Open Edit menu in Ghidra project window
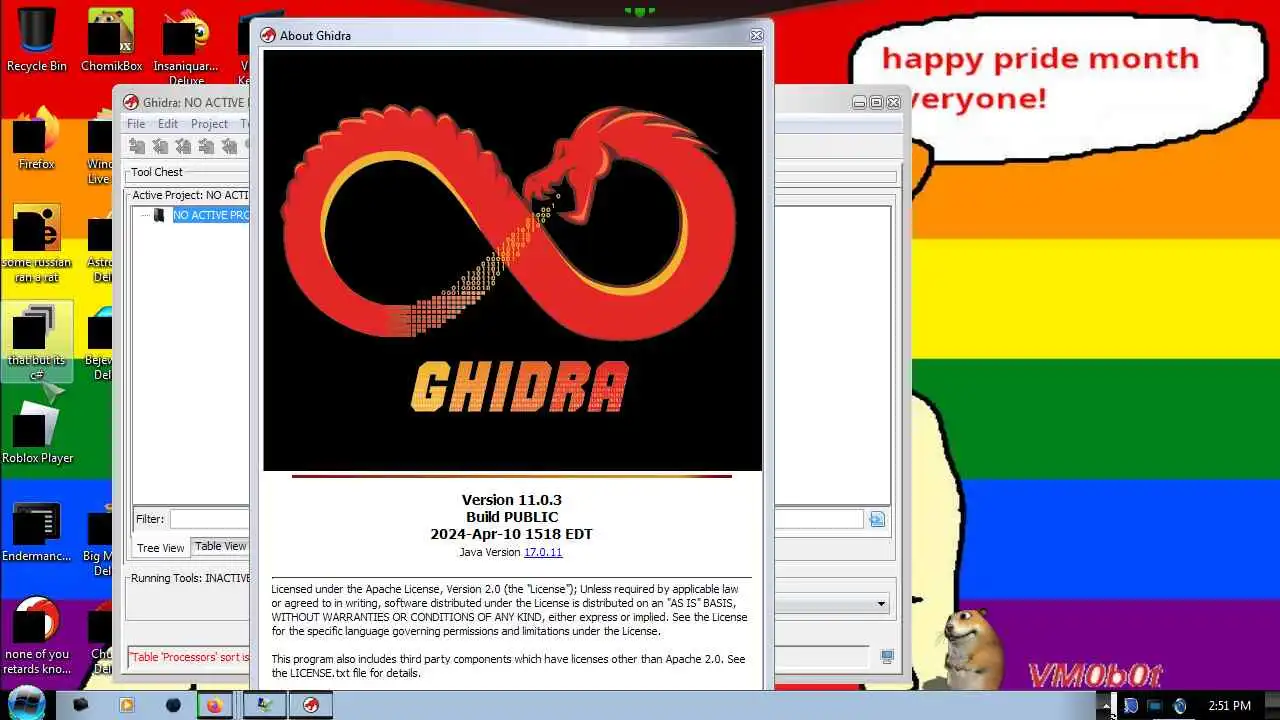 pos(168,124)
